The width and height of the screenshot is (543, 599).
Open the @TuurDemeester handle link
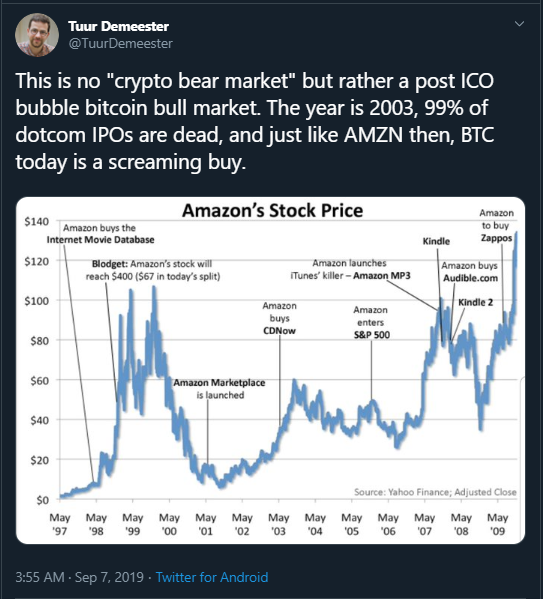tap(120, 44)
